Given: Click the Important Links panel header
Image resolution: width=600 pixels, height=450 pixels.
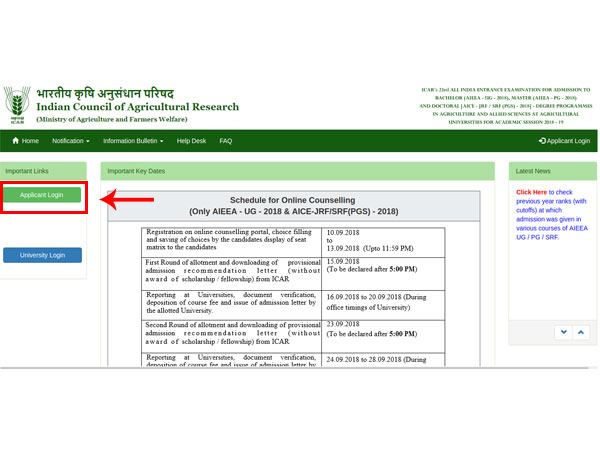Looking at the screenshot, I should [x=43, y=171].
